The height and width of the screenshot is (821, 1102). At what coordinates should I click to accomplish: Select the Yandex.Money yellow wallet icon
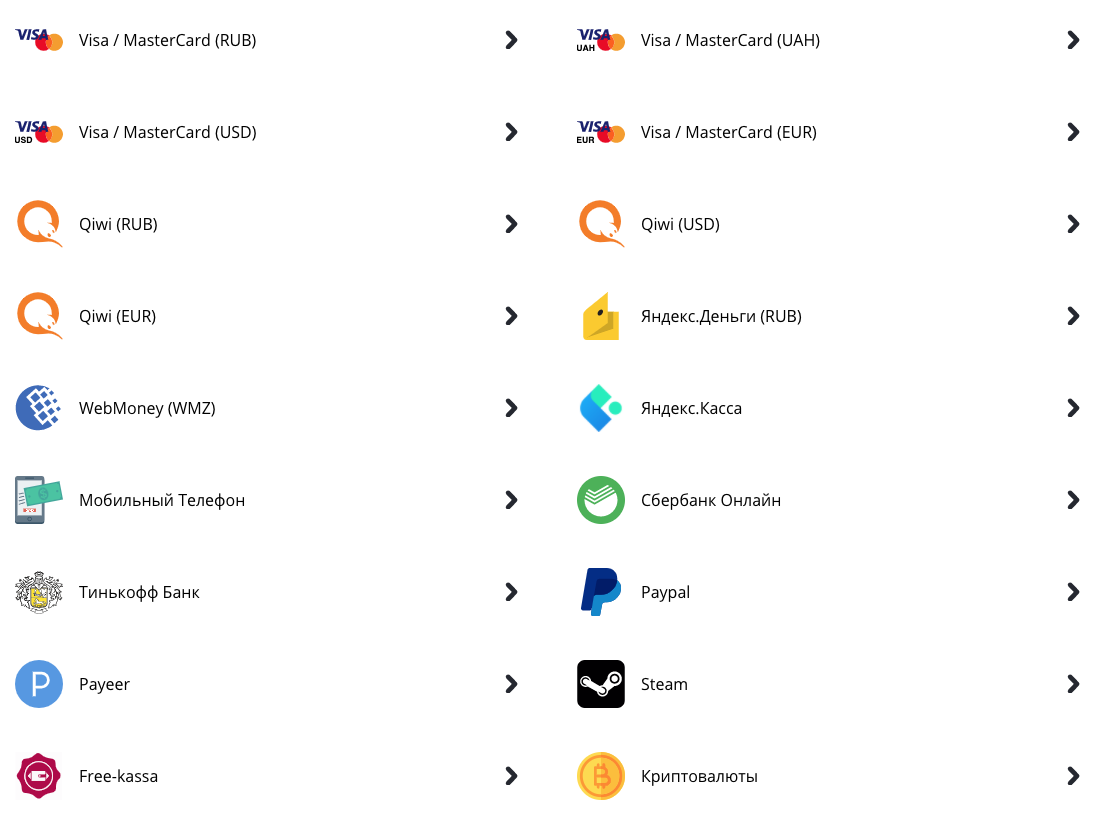(601, 316)
